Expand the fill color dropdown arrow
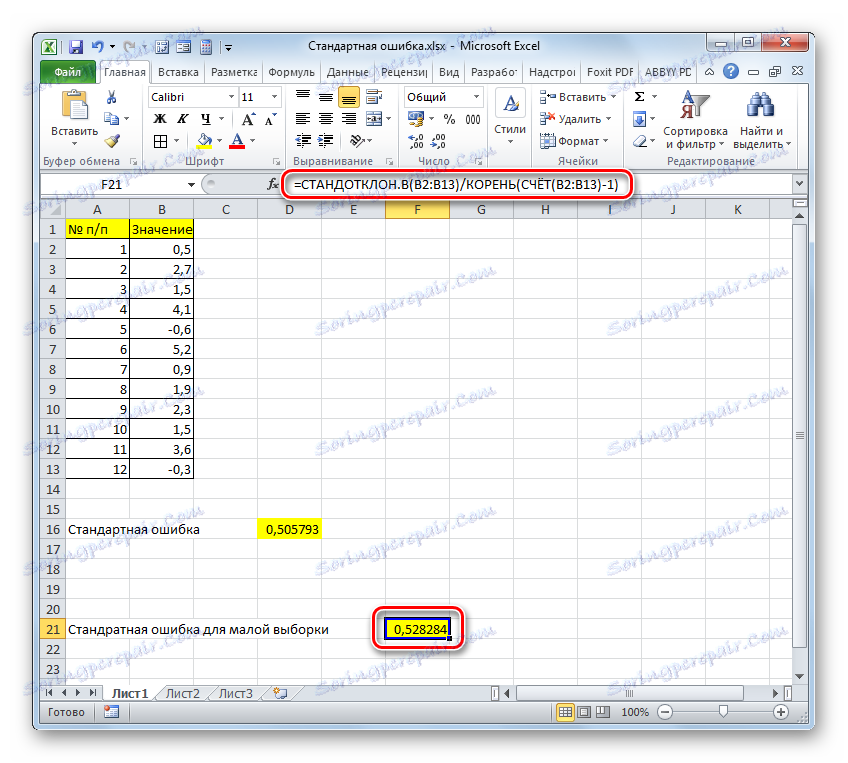 pyautogui.click(x=218, y=140)
